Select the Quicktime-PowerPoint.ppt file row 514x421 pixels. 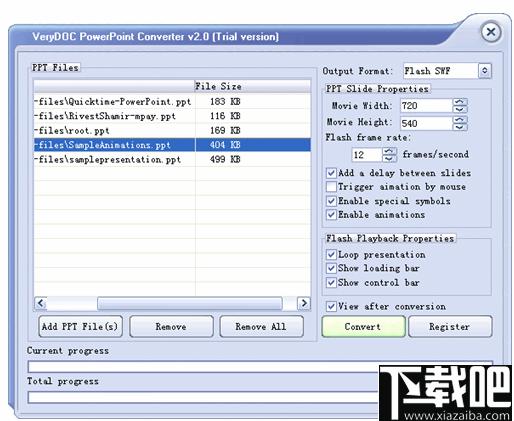[172, 101]
